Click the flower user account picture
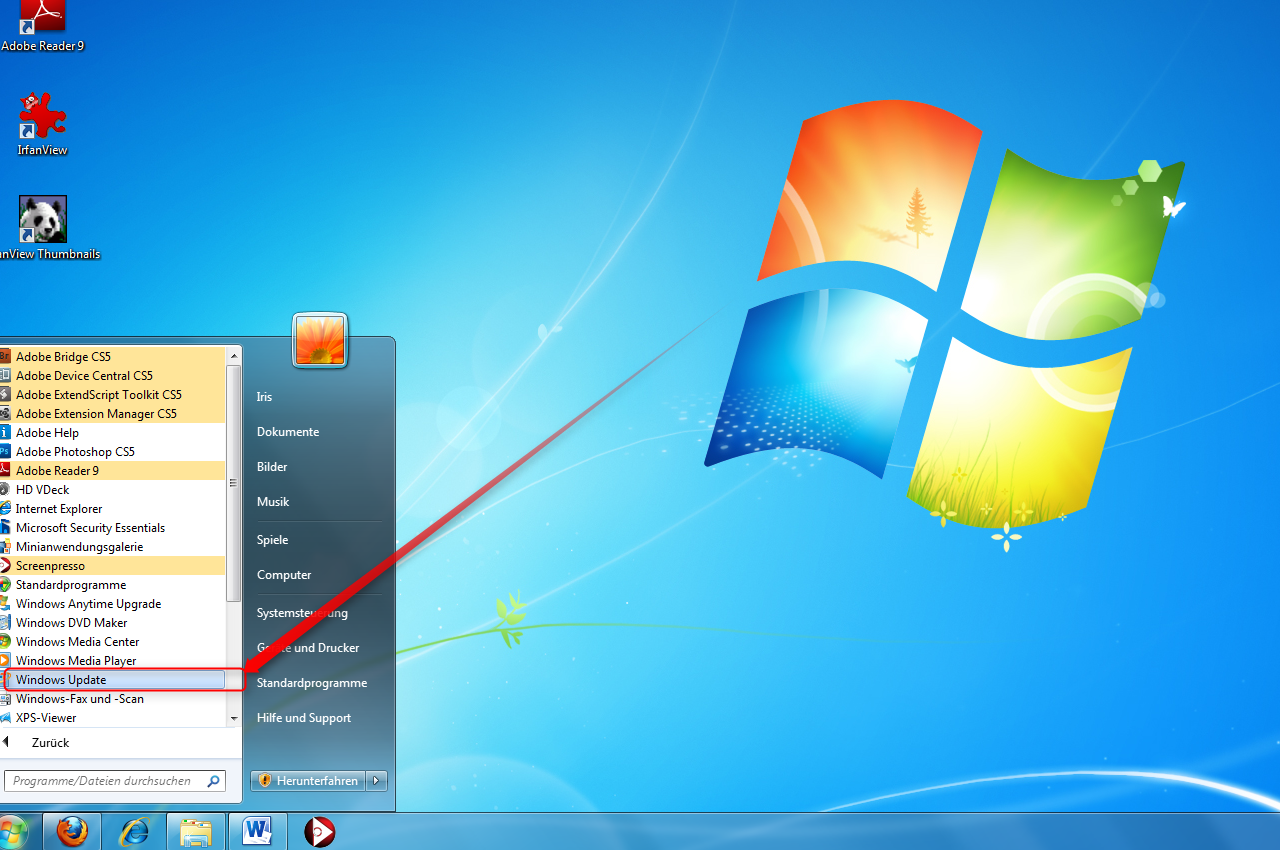This screenshot has width=1280, height=850. tap(320, 340)
